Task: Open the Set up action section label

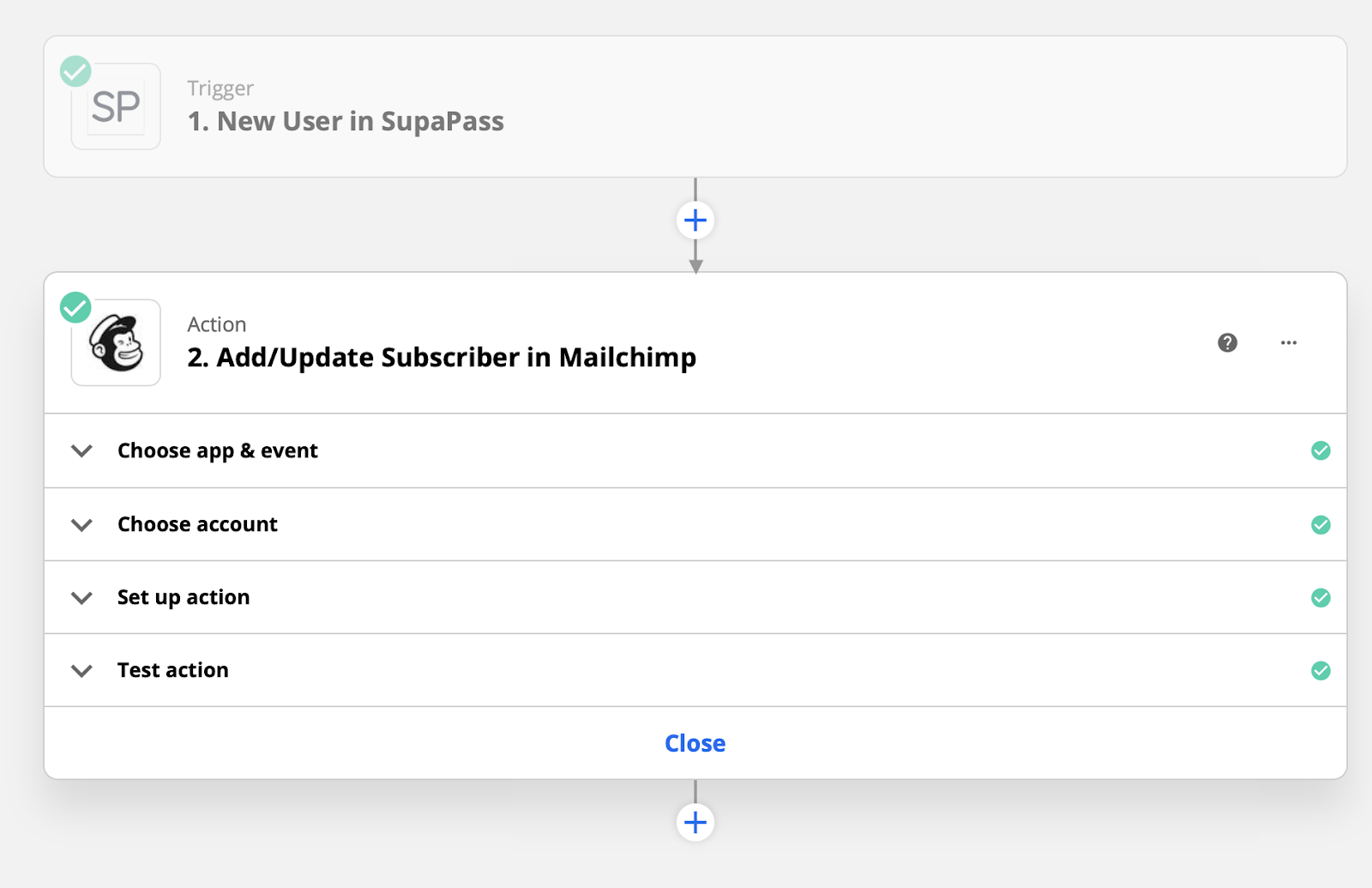Action: pyautogui.click(x=184, y=597)
